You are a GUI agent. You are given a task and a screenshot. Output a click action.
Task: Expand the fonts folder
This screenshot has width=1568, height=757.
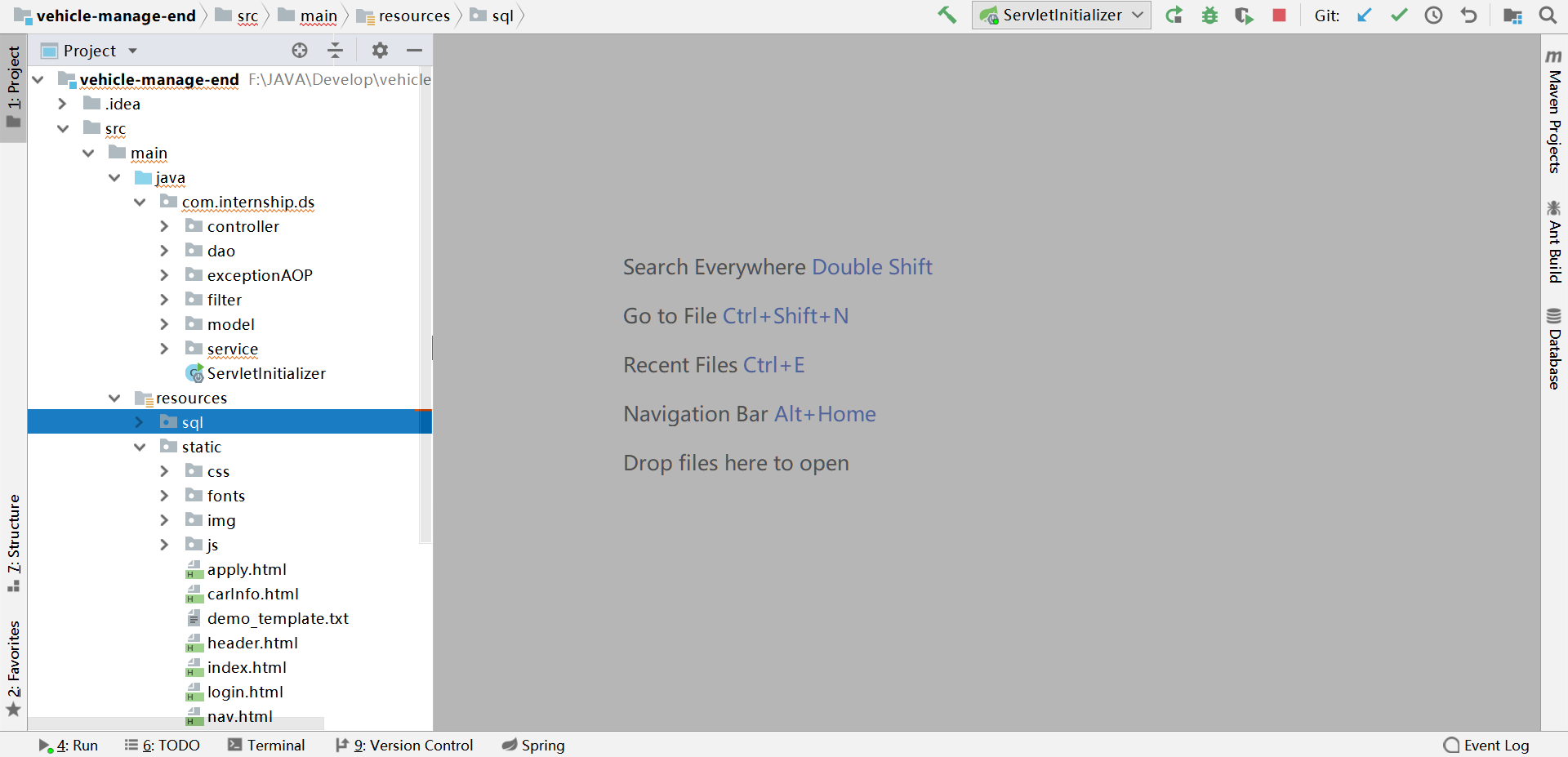pos(164,496)
